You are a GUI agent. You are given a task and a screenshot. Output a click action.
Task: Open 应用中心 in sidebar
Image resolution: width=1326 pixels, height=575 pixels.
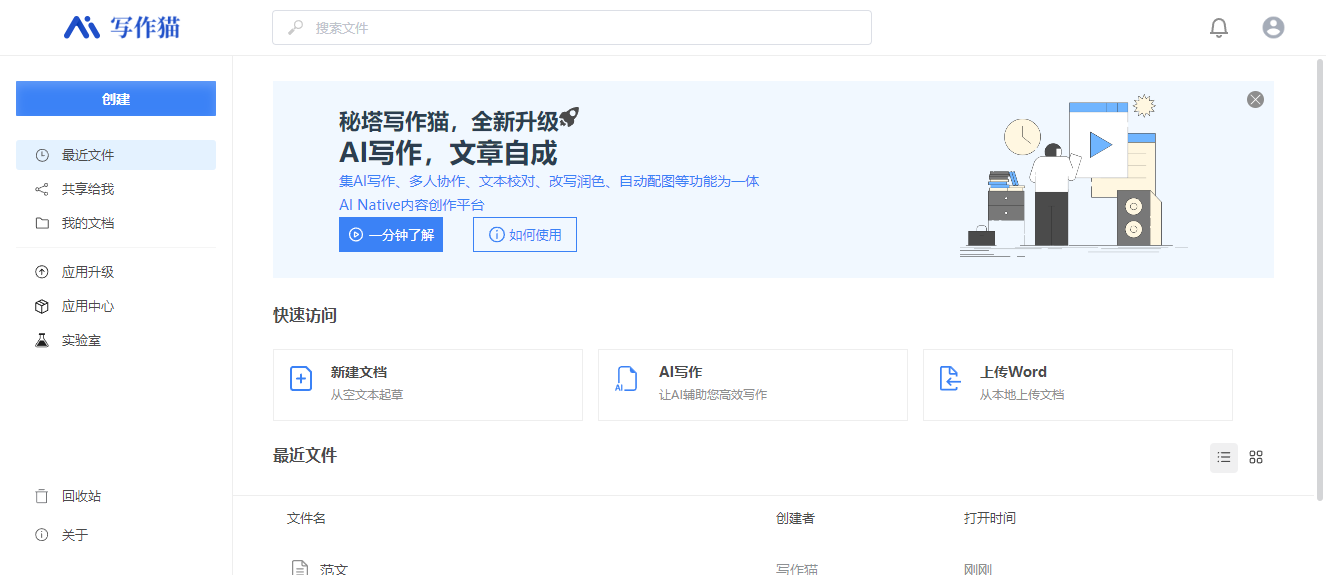click(116, 306)
